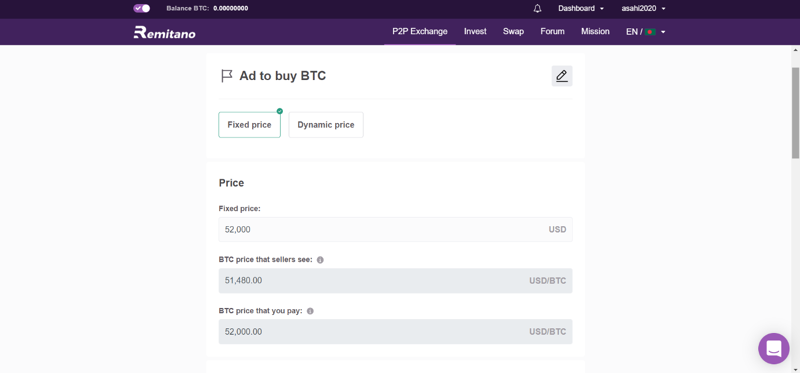The image size is (800, 373).
Task: Open the Invest menu item
Action: coord(475,32)
